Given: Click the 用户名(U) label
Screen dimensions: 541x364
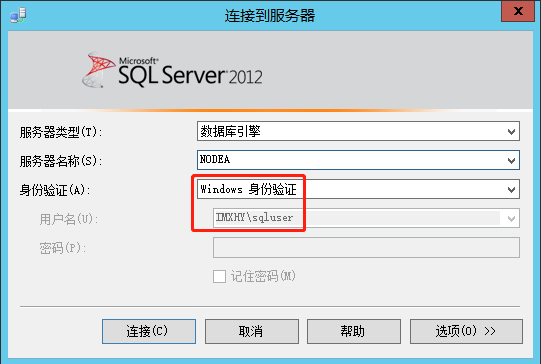Looking at the screenshot, I should (69, 219).
